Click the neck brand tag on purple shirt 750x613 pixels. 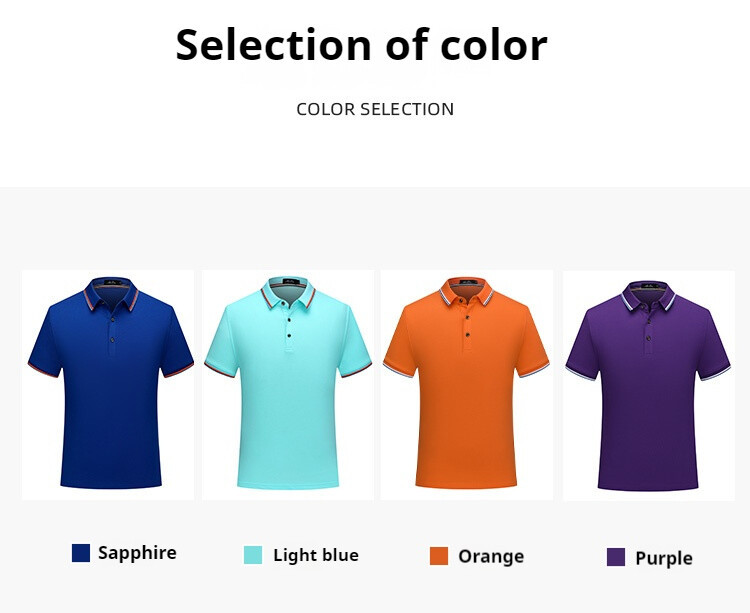pos(651,285)
